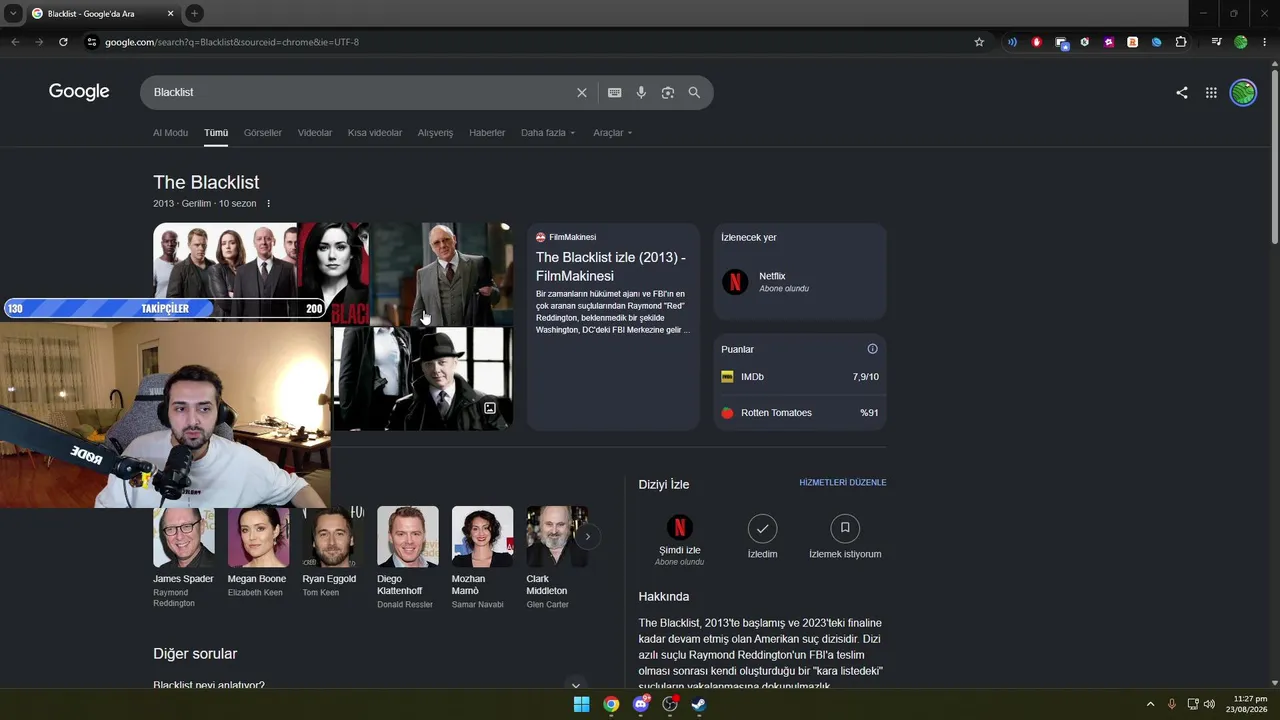Screen dimensions: 1280x720
Task: Open the Diego Klattenhoff cast photo
Action: pos(408,537)
